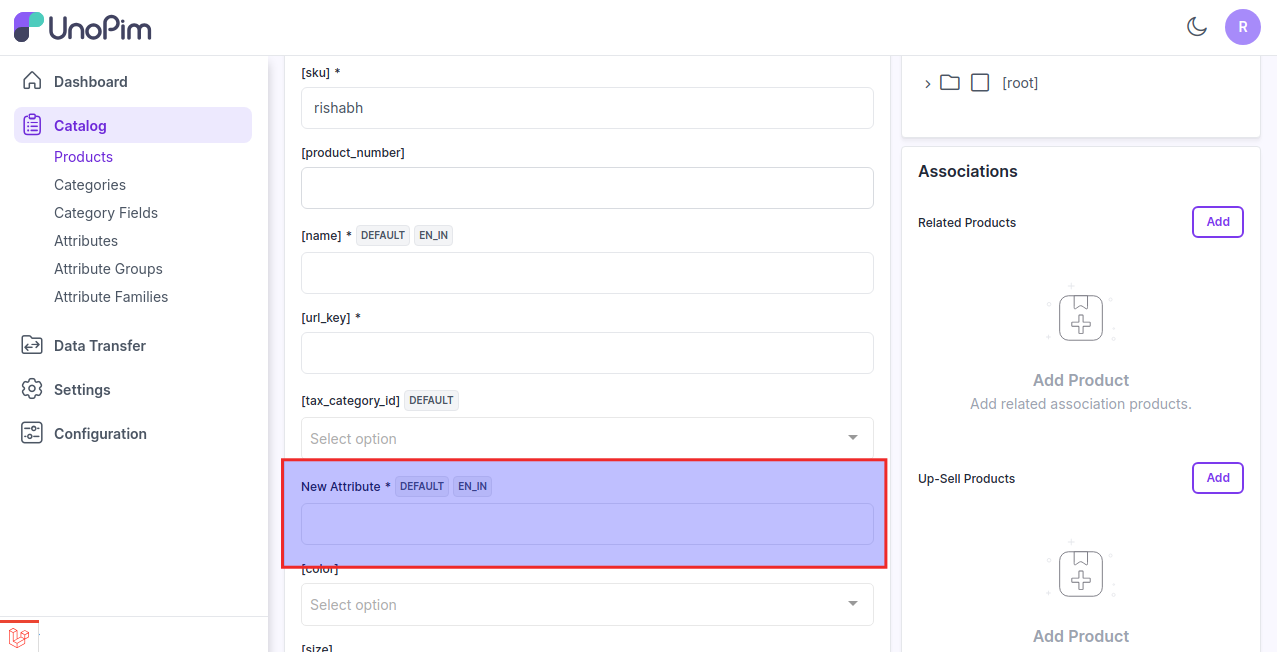
Task: Open the color select dropdown
Action: coord(587,604)
